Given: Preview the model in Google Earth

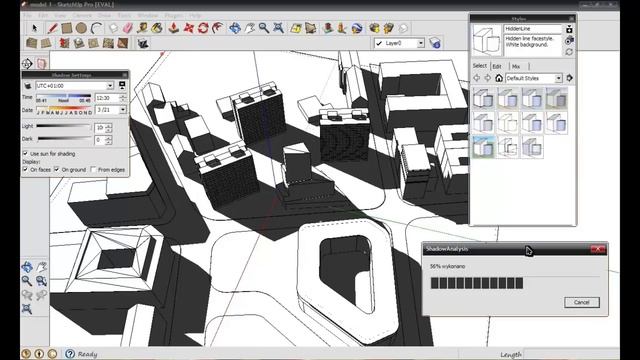Looking at the screenshot, I should pyautogui.click(x=357, y=28).
